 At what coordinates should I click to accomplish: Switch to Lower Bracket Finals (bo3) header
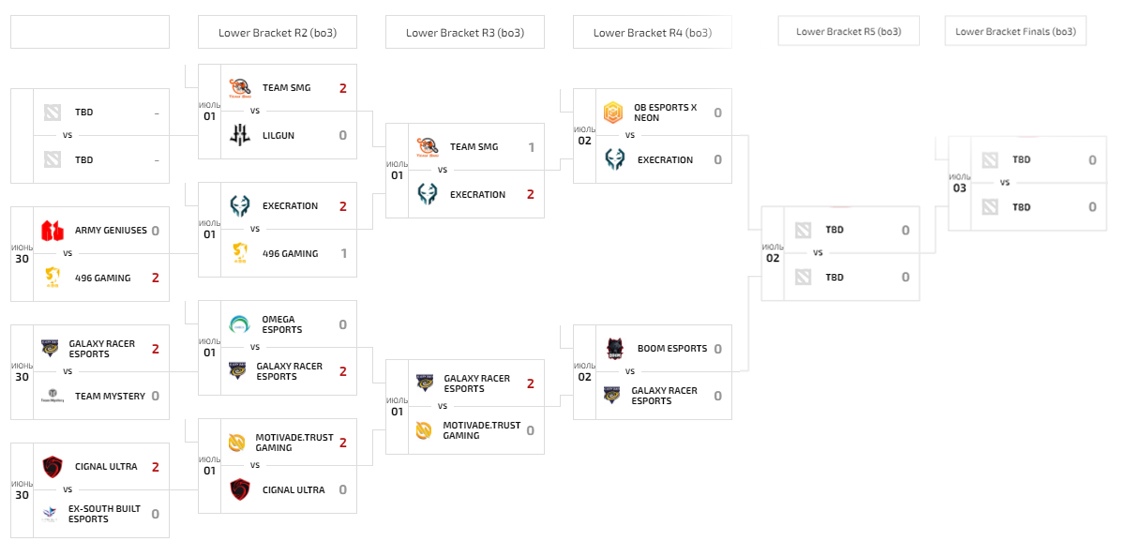[x=1015, y=32]
